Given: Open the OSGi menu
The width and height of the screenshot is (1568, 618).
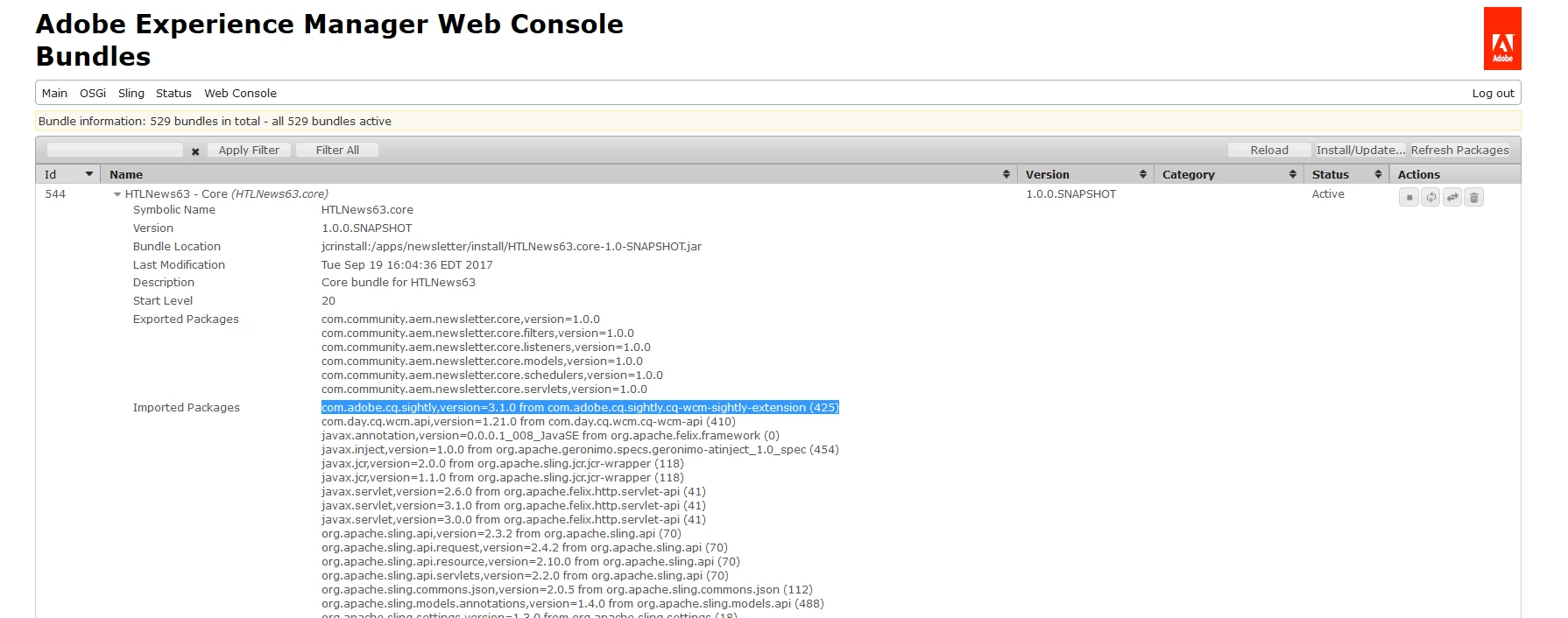Looking at the screenshot, I should tap(93, 93).
